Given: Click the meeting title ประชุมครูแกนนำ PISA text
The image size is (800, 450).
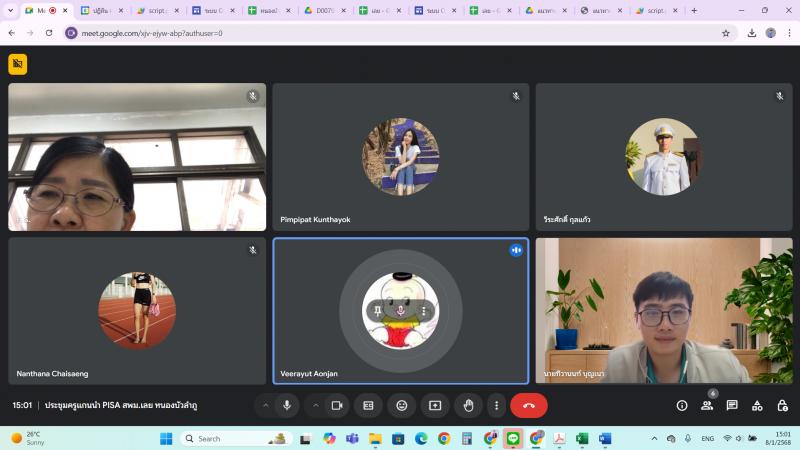Looking at the screenshot, I should click(121, 406).
